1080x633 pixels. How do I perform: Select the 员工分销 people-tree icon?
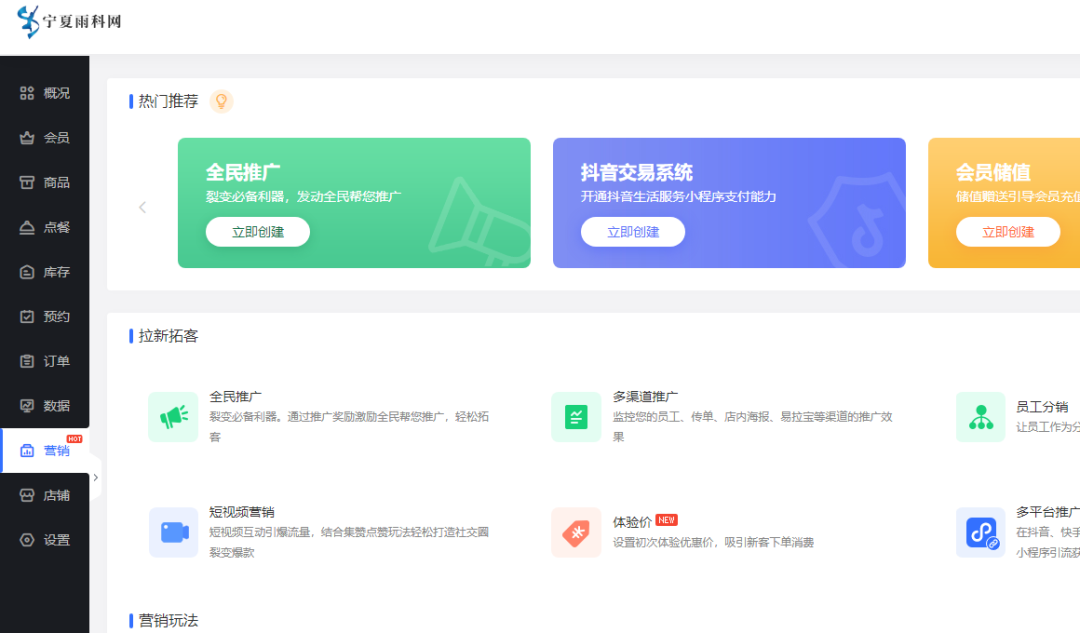pyautogui.click(x=981, y=417)
